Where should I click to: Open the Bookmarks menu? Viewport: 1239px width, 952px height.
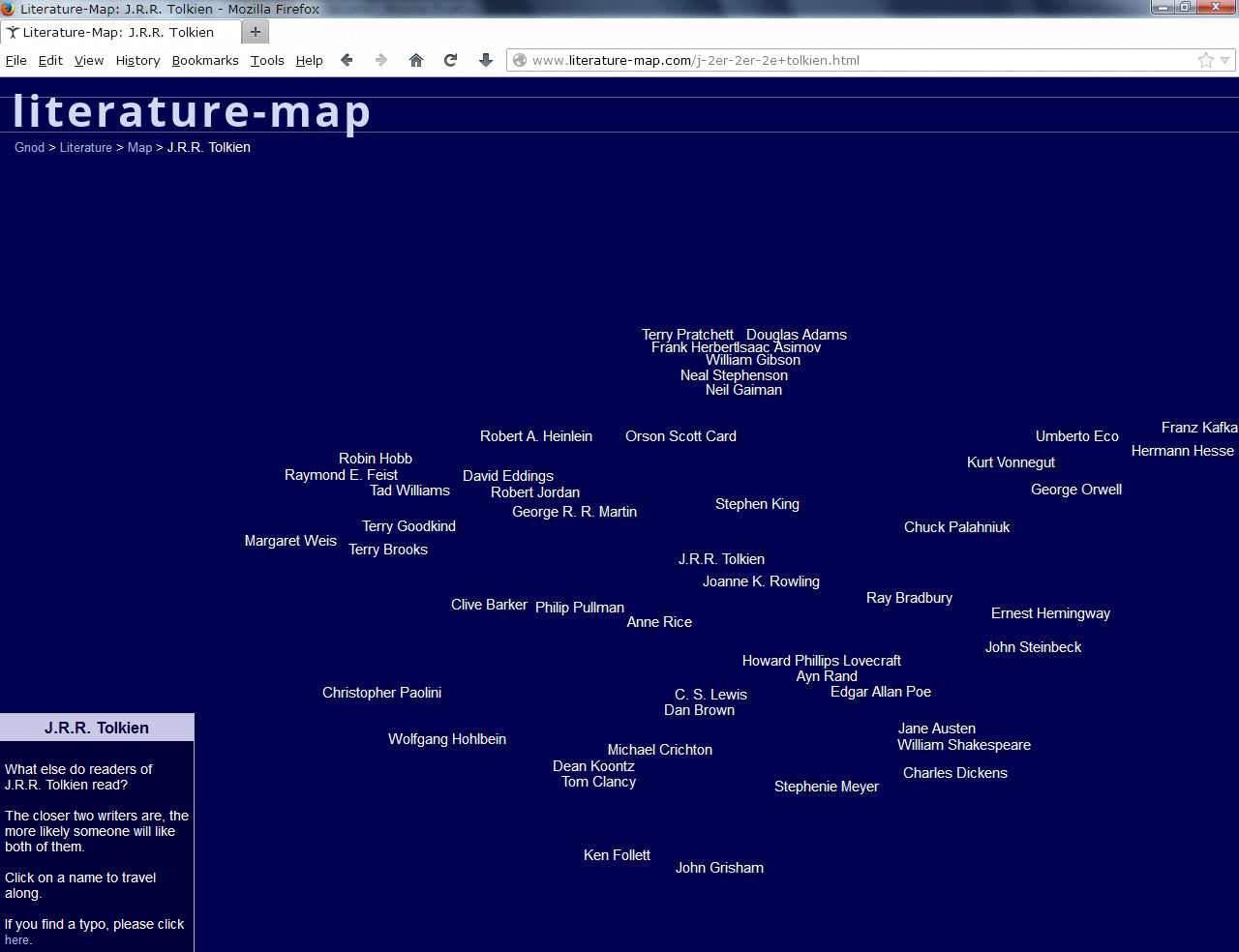click(x=205, y=60)
